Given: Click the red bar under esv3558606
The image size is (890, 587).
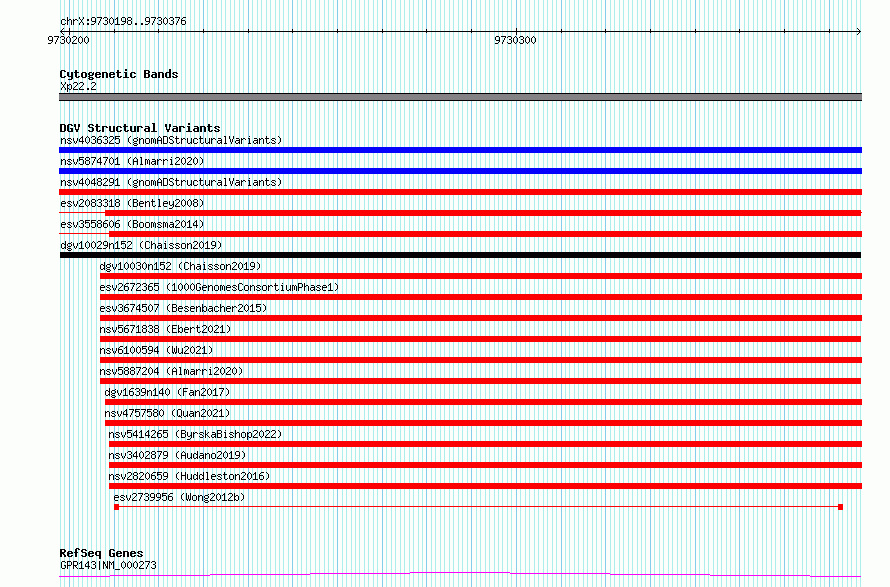Looking at the screenshot, I should pos(485,234).
